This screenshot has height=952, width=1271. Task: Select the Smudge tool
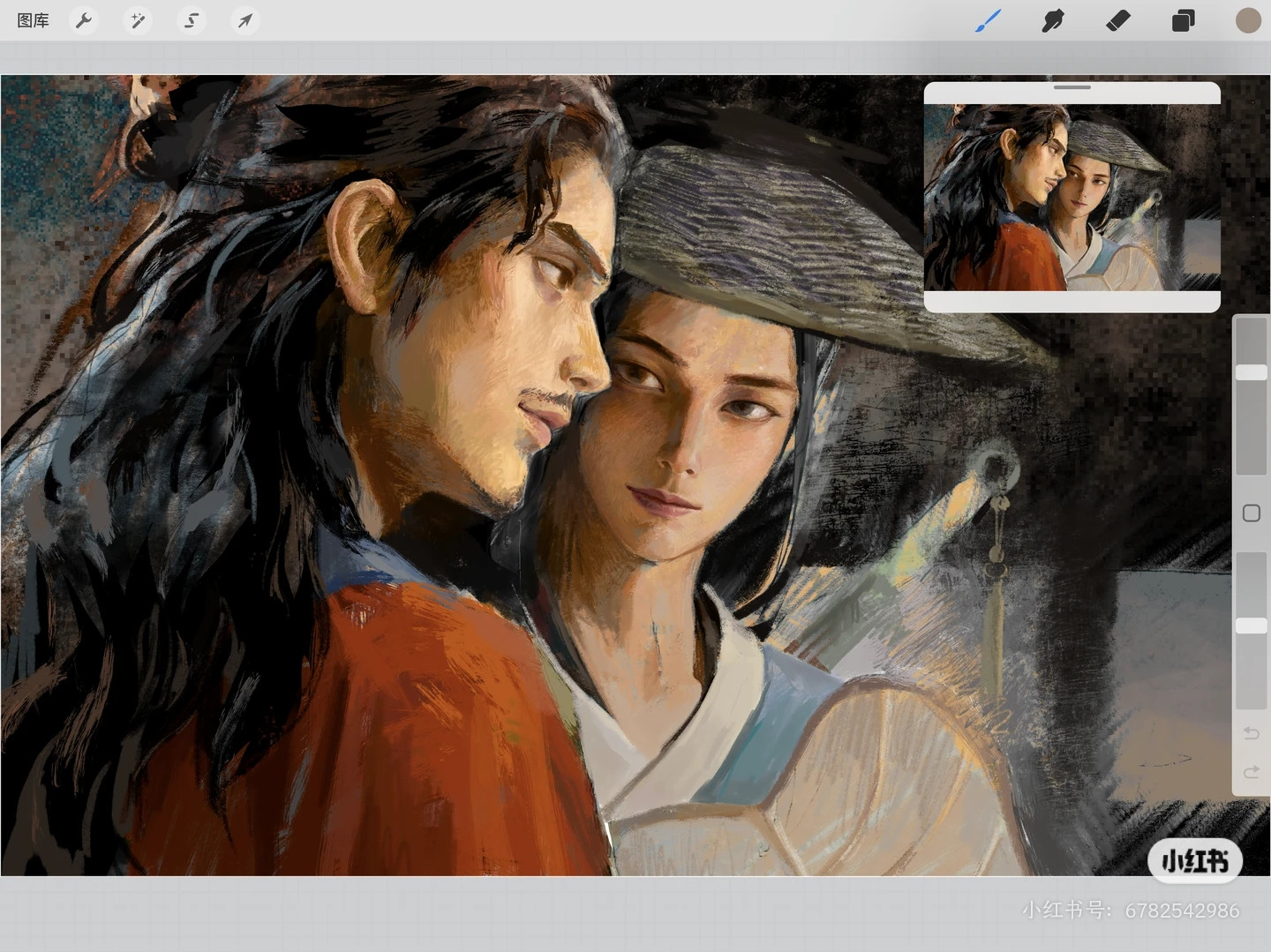(x=1053, y=20)
